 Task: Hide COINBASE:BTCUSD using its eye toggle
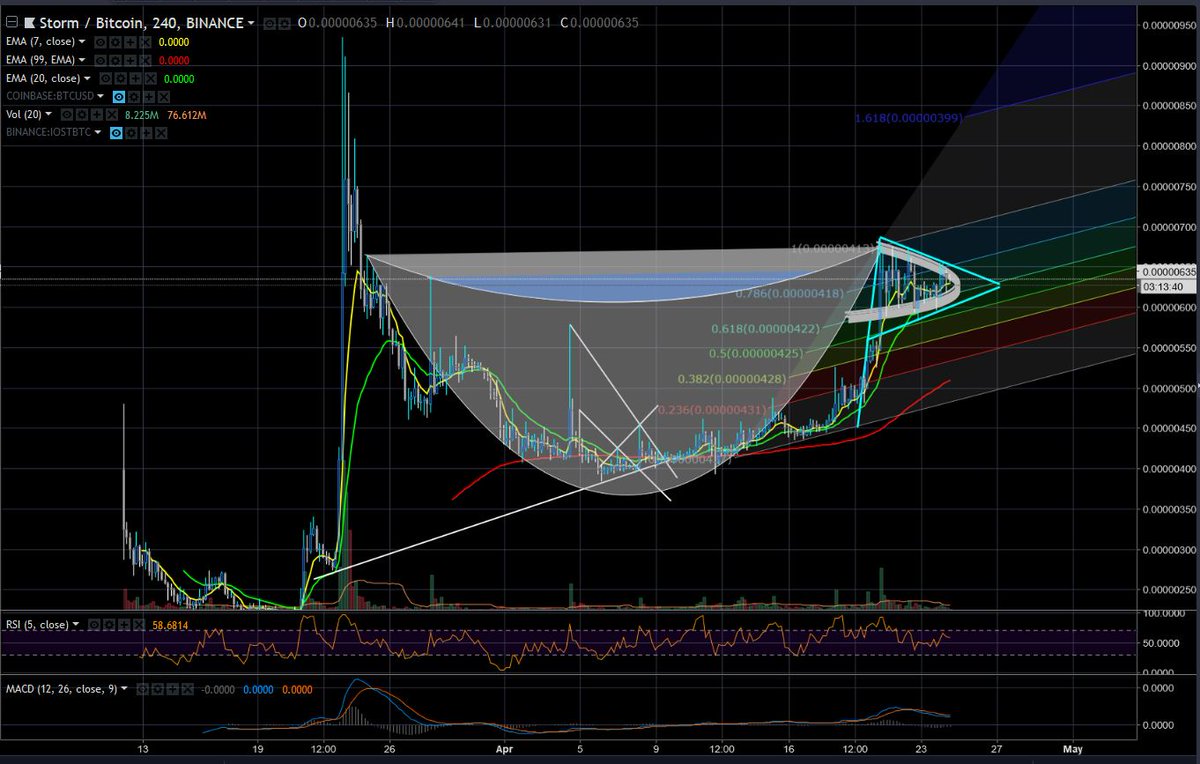(117, 96)
